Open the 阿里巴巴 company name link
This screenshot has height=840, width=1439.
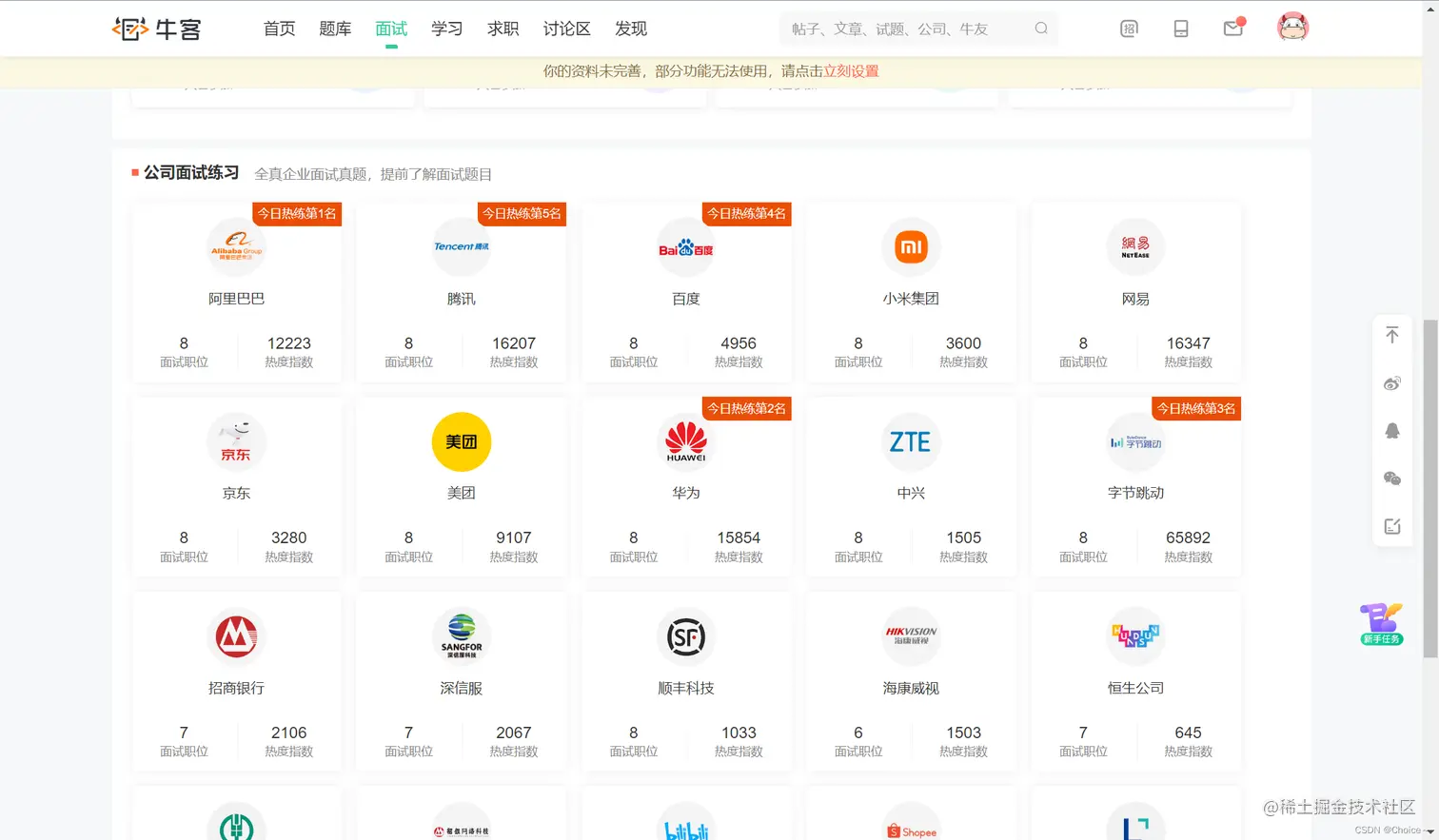236,299
